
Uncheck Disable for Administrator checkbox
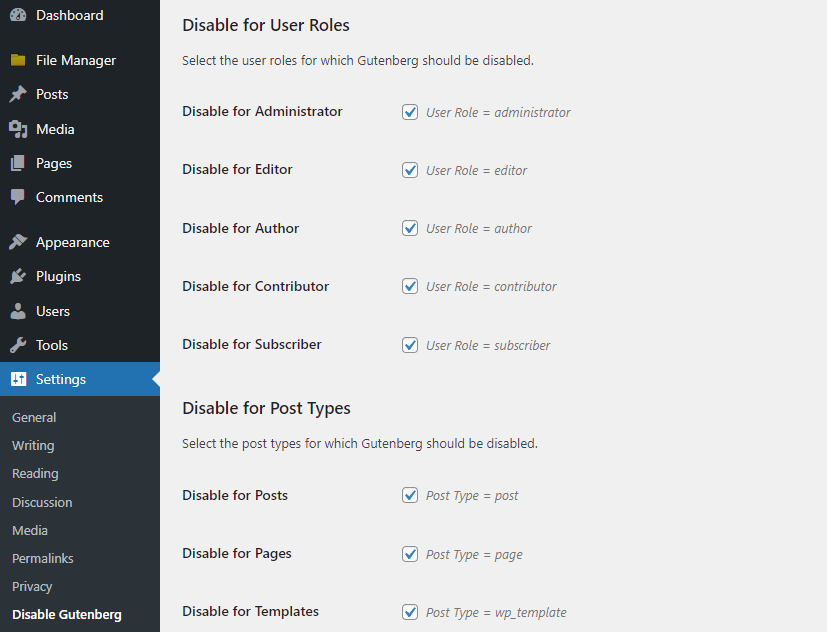coord(410,112)
